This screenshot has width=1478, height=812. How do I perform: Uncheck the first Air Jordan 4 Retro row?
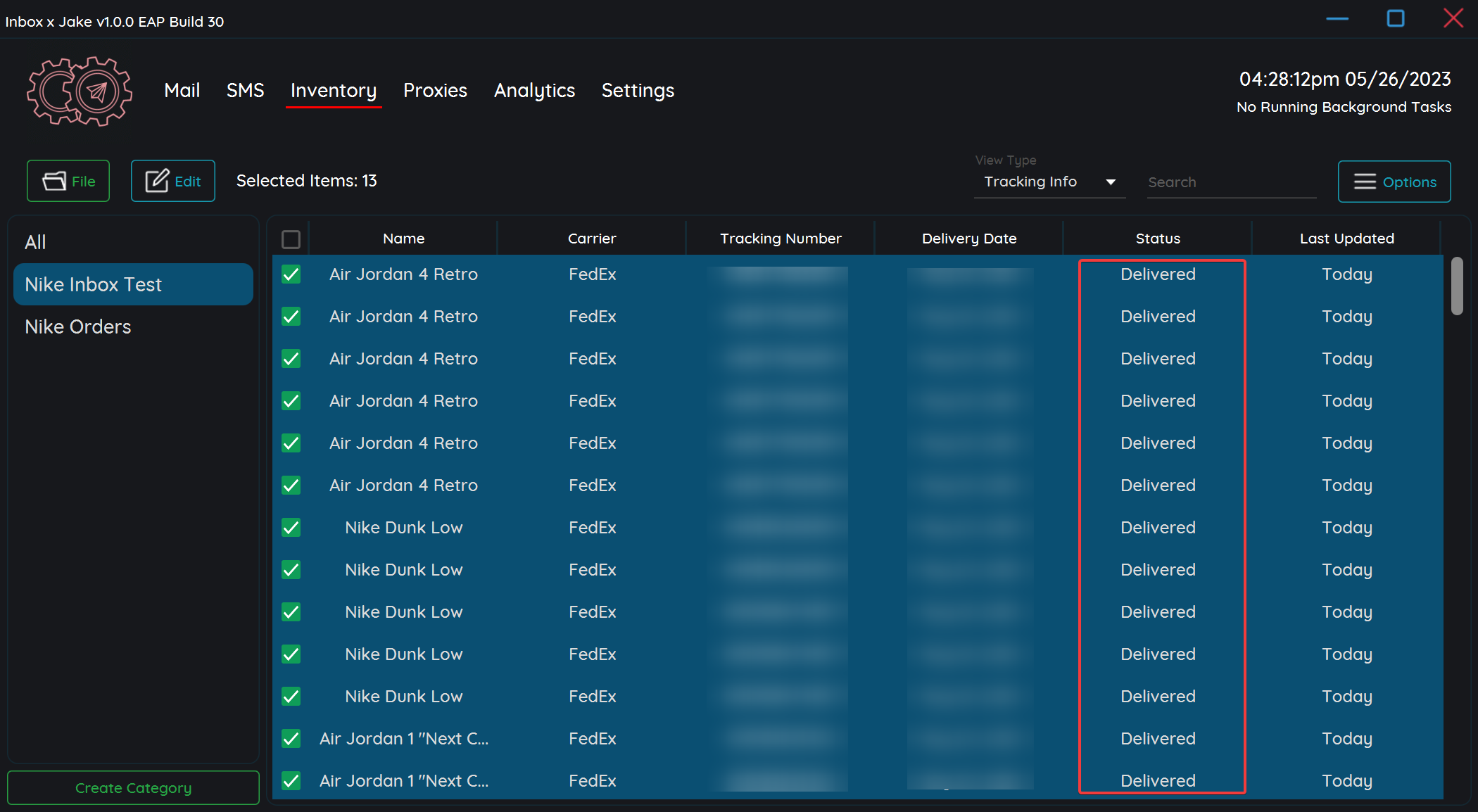click(291, 274)
